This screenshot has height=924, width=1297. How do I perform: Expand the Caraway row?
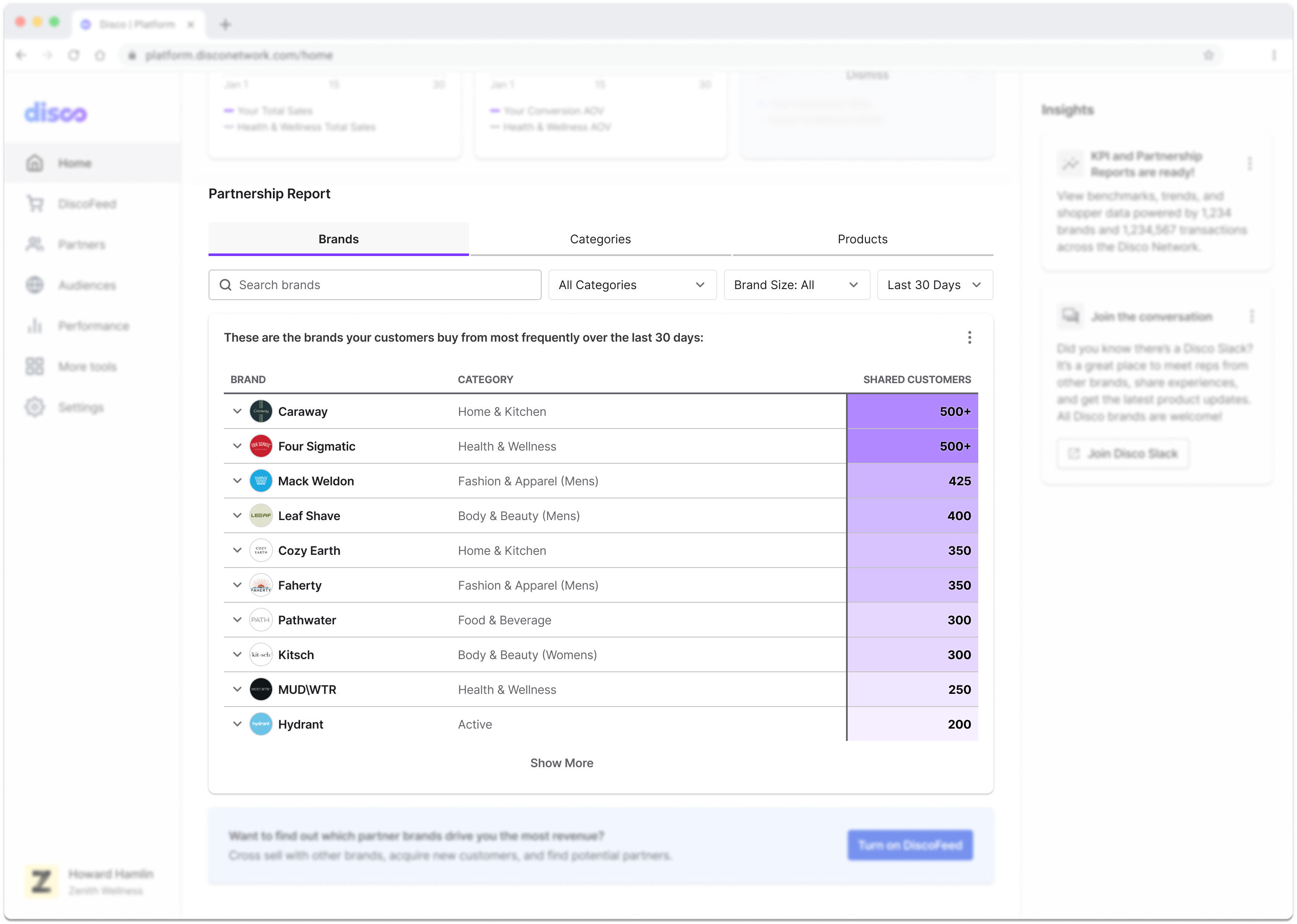point(237,411)
